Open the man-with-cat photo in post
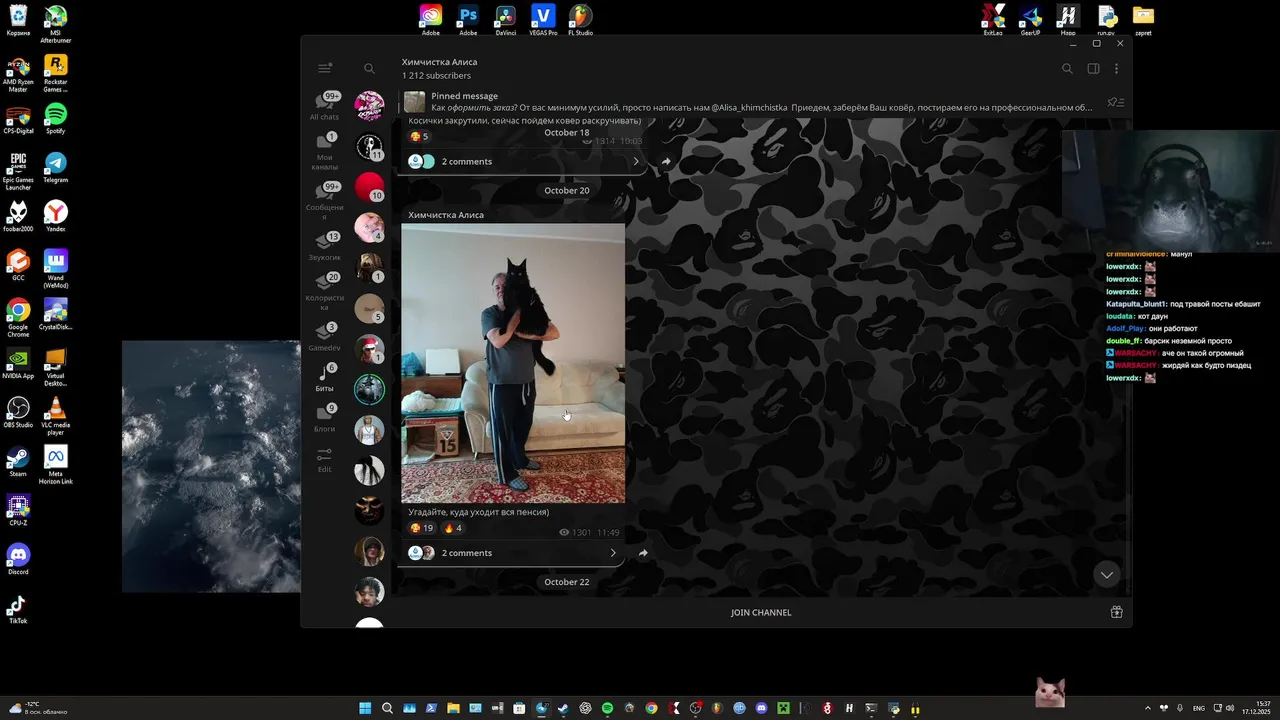1280x720 pixels. [x=513, y=363]
